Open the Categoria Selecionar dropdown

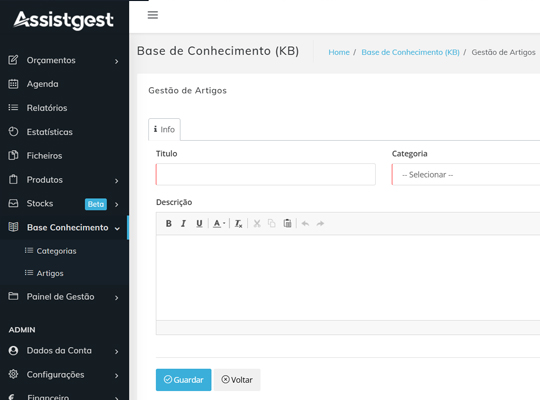[466, 174]
